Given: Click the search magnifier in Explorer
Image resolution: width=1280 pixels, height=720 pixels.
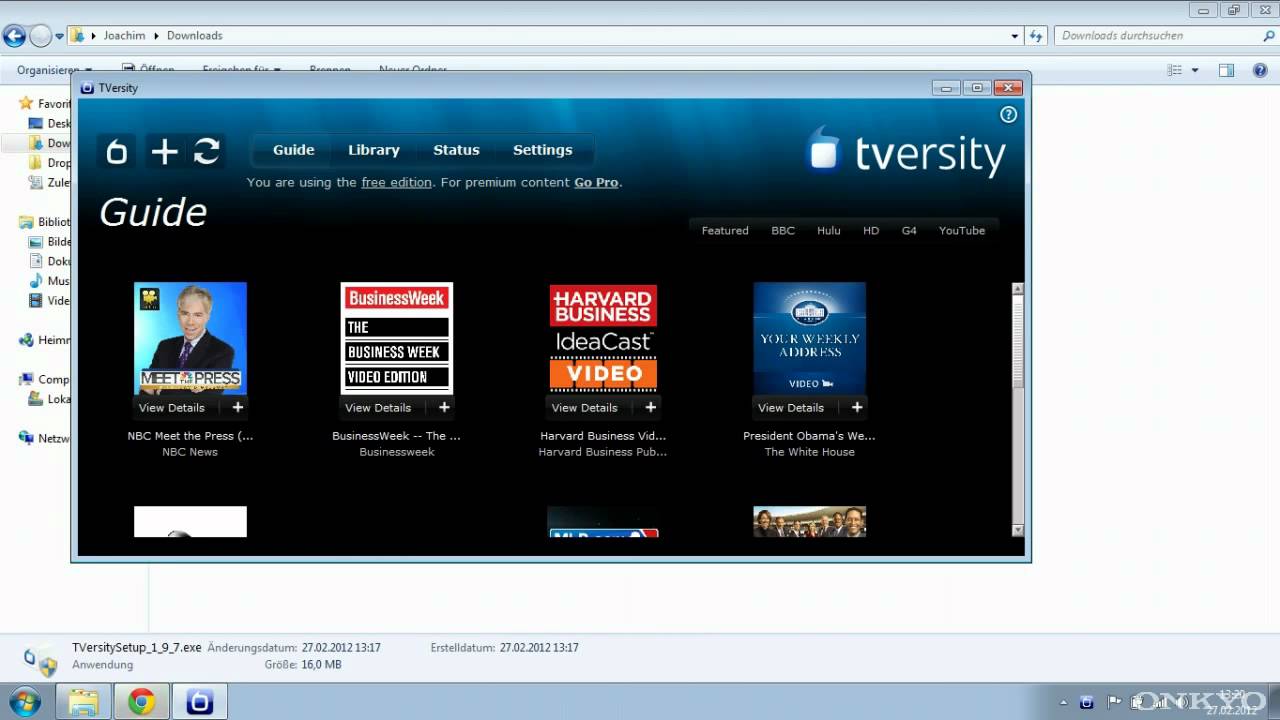Looking at the screenshot, I should tap(1269, 36).
